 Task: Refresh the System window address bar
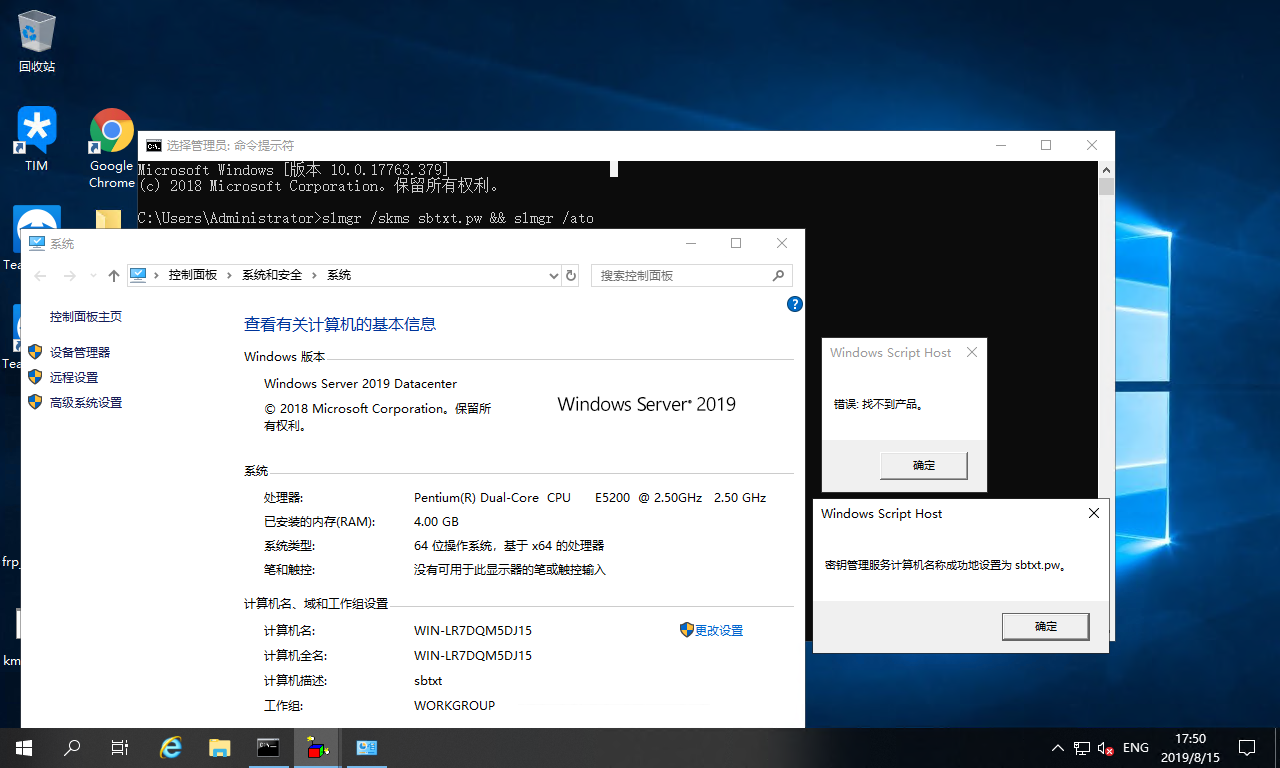point(571,275)
